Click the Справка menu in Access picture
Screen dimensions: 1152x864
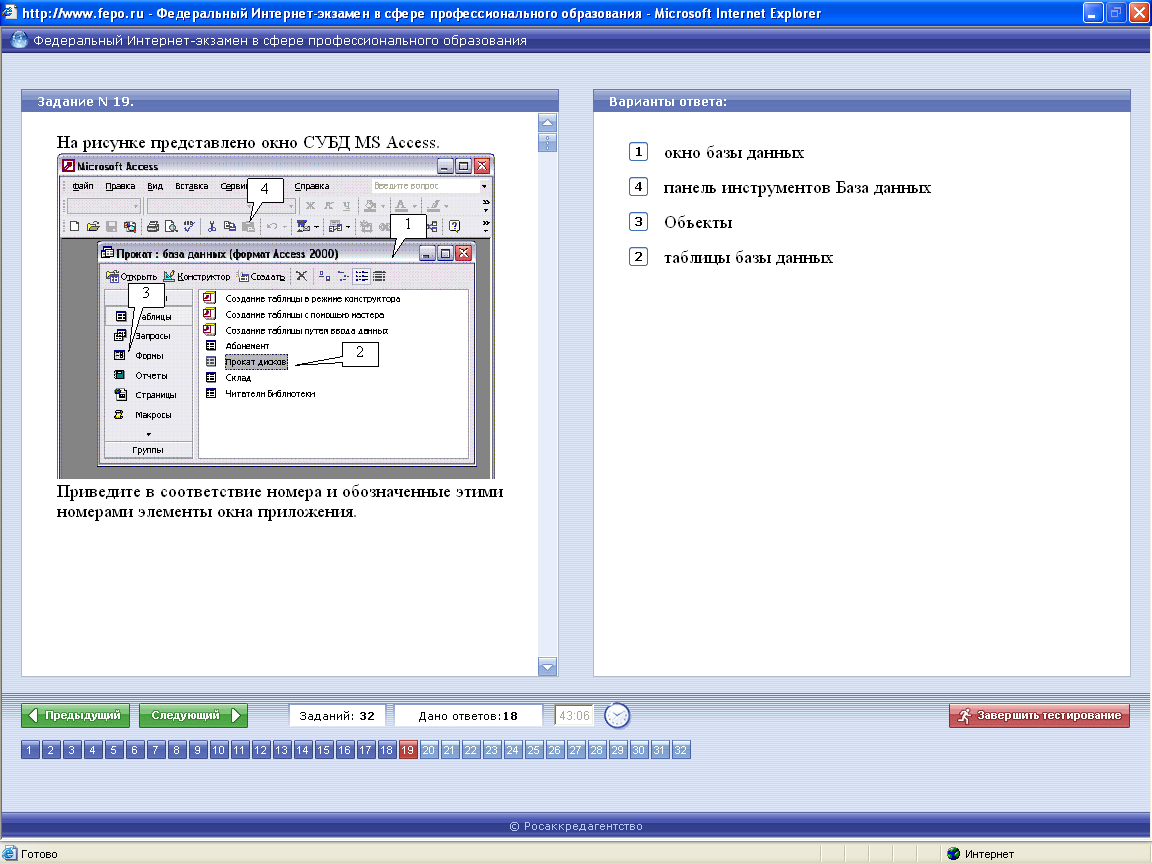(312, 186)
